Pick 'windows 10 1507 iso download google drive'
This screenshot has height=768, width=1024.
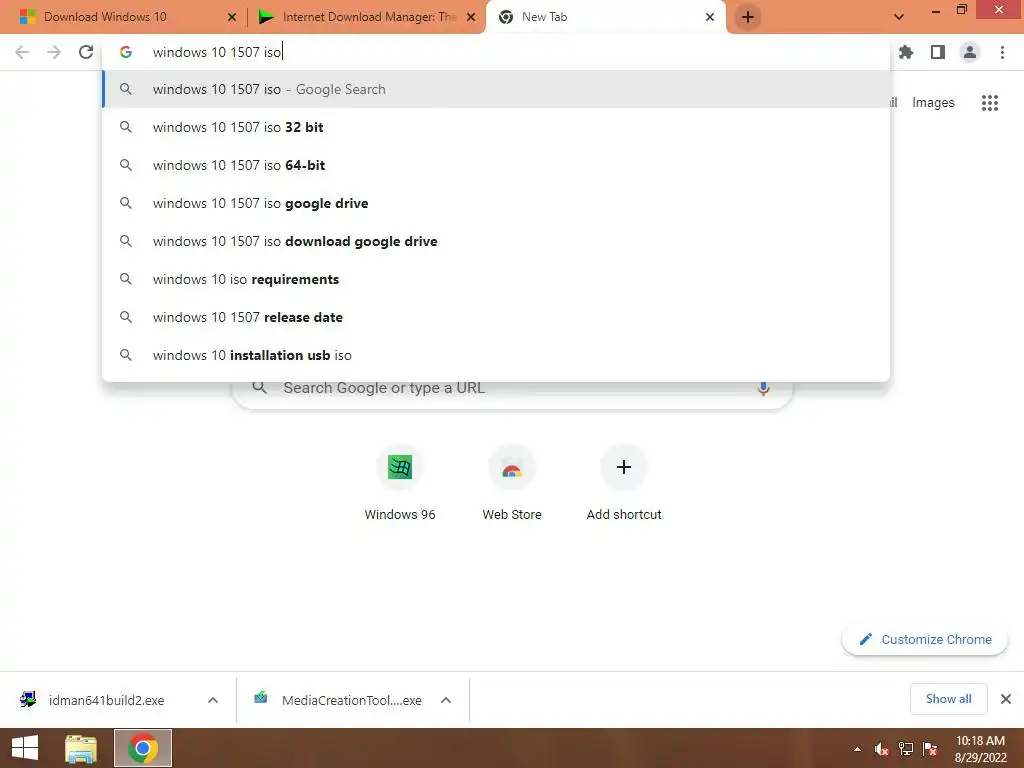(x=496, y=241)
